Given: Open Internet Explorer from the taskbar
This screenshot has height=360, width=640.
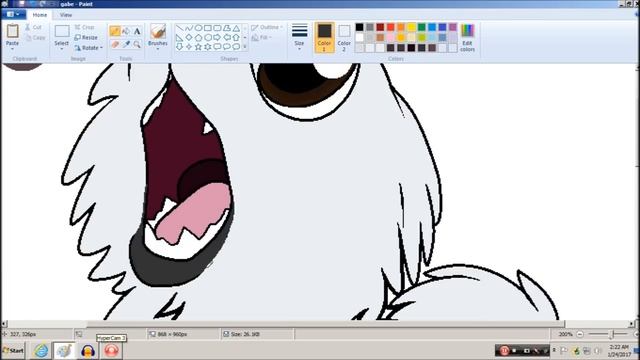Looking at the screenshot, I should (41, 351).
